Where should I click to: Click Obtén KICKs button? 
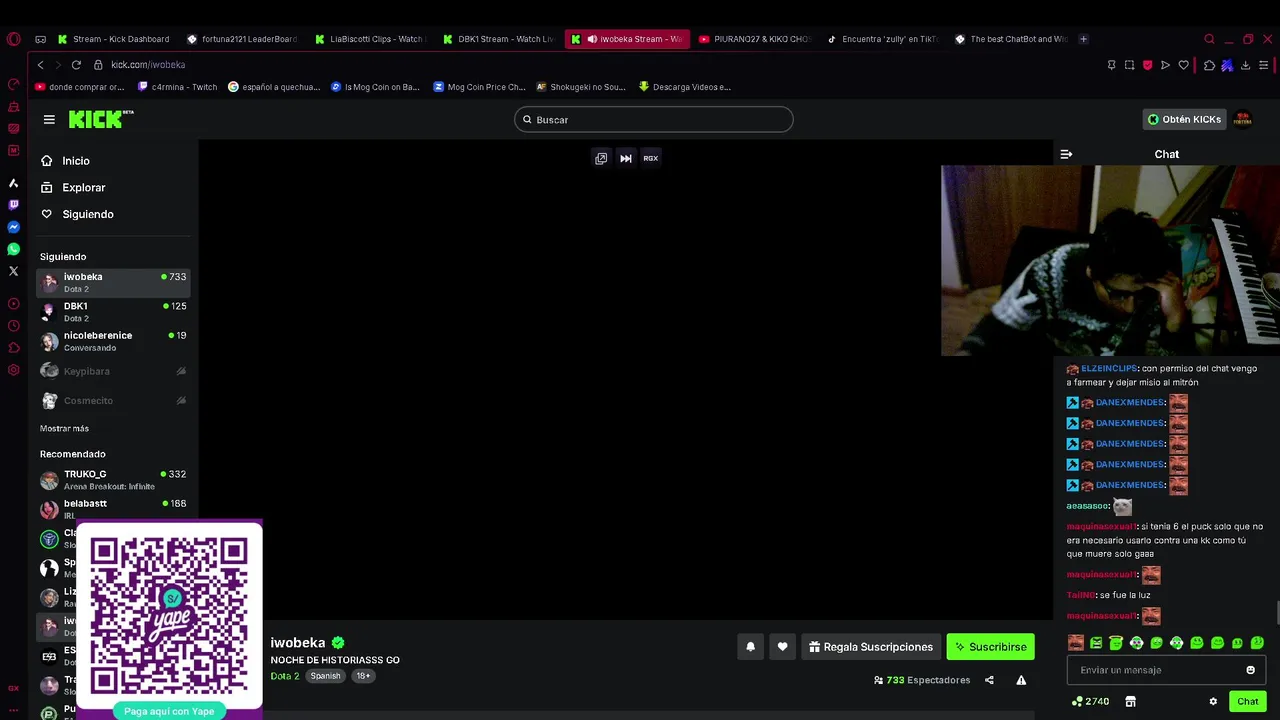1184,119
